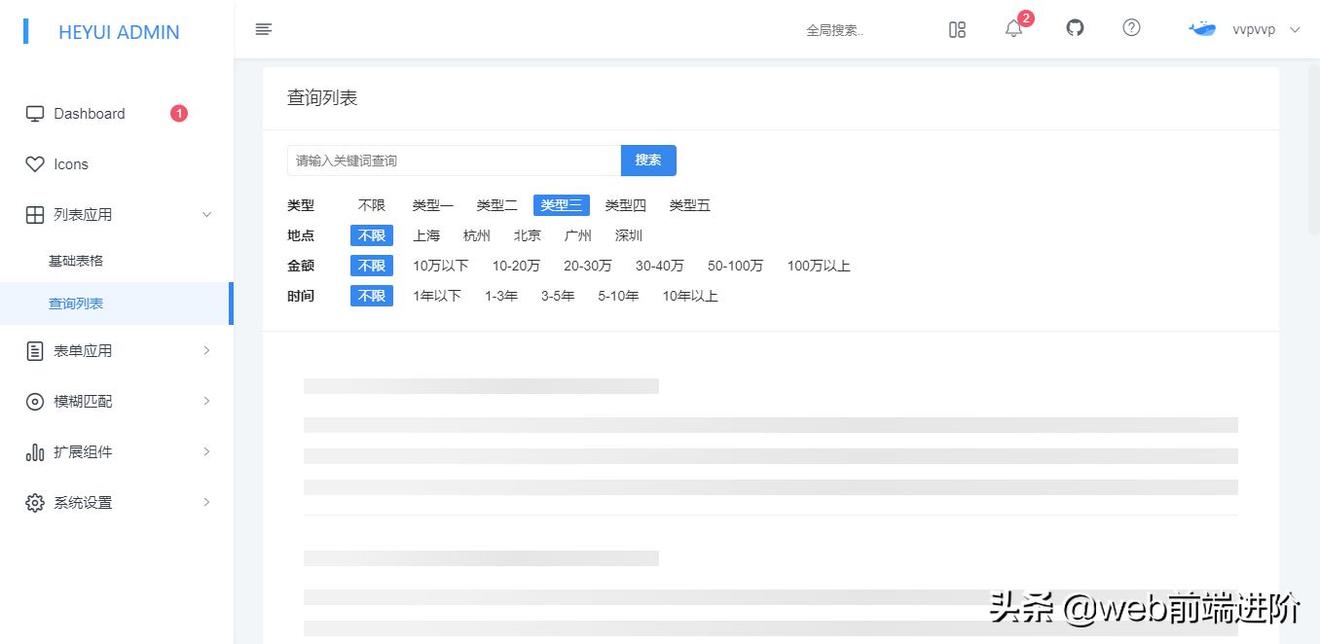Click the help question mark icon
This screenshot has height=644, width=1320.
(1131, 28)
